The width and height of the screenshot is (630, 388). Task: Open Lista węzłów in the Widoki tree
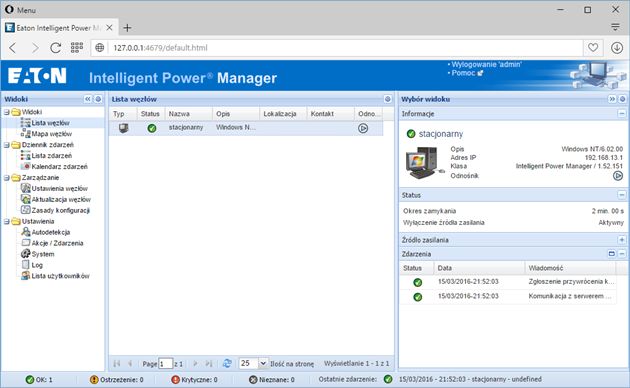click(50, 123)
